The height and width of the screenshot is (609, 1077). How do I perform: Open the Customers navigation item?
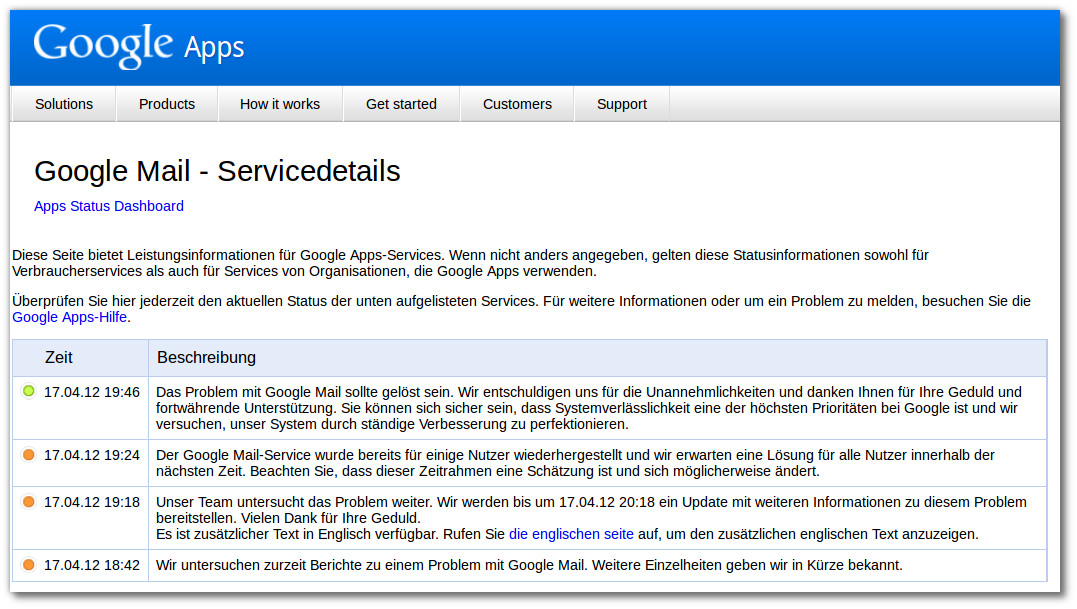(517, 104)
